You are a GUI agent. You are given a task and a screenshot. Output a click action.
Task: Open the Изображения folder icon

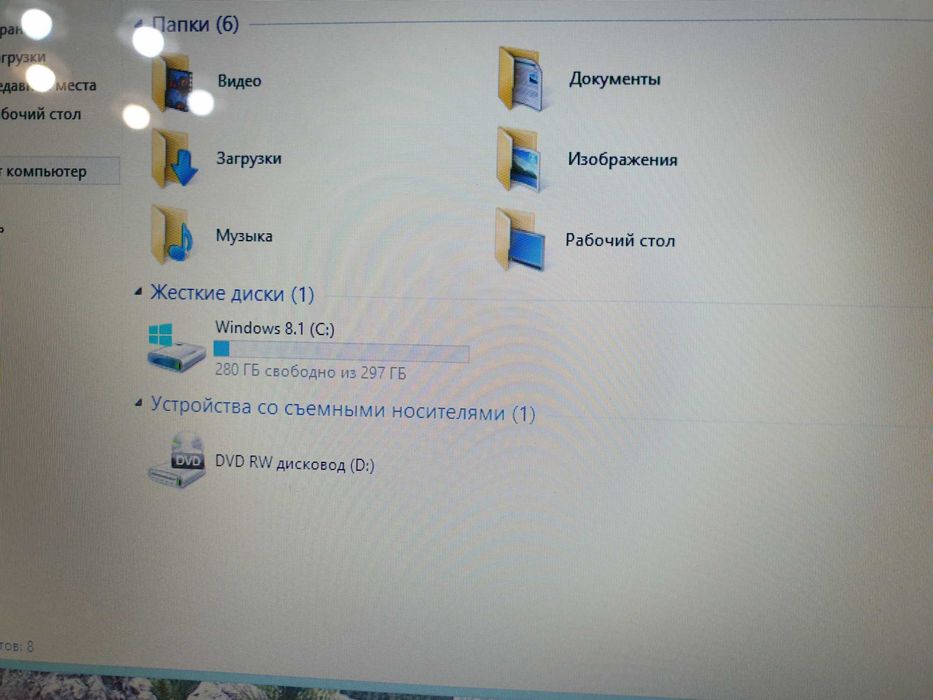tap(519, 160)
